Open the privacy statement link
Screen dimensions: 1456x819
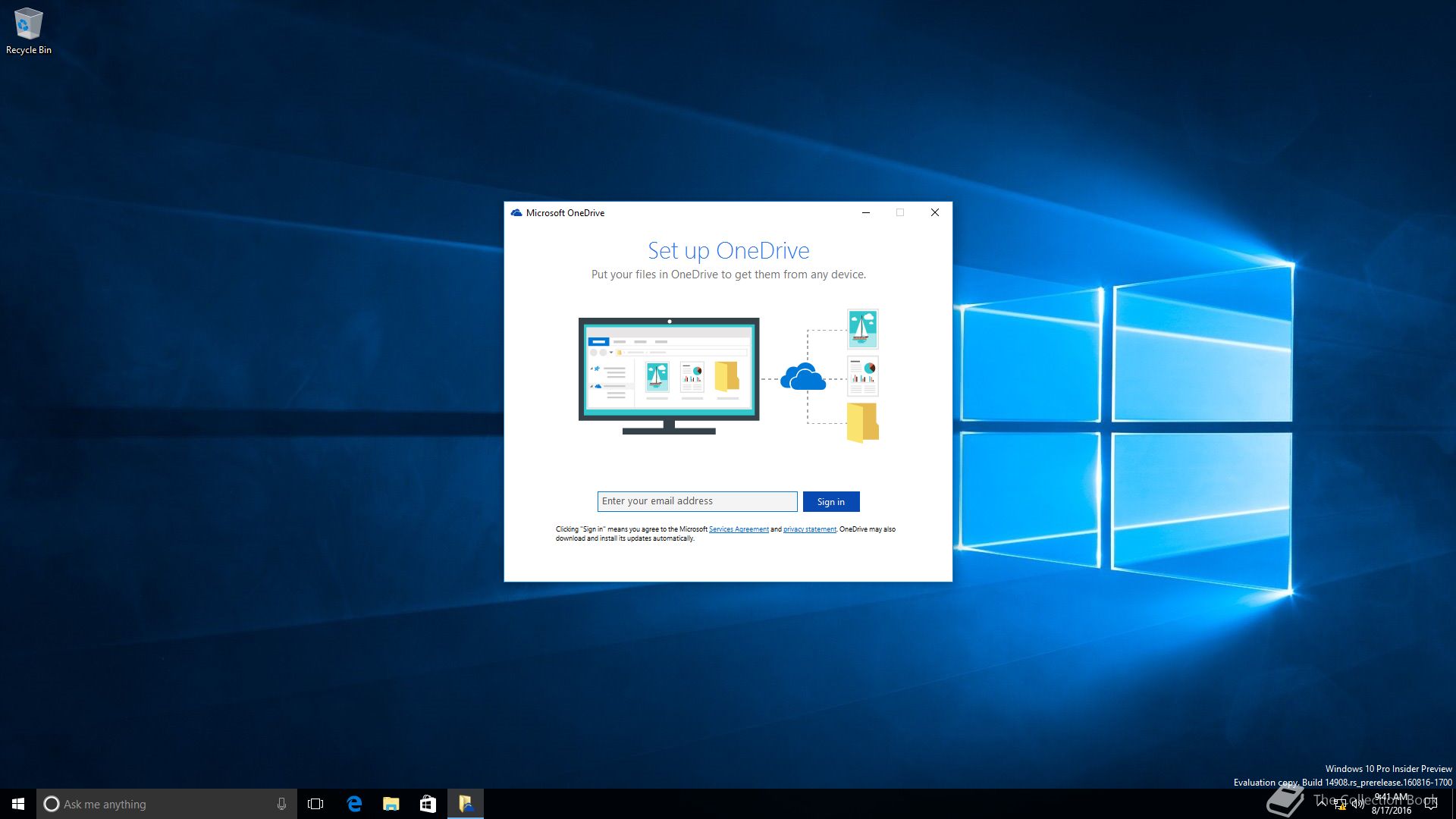pos(809,529)
